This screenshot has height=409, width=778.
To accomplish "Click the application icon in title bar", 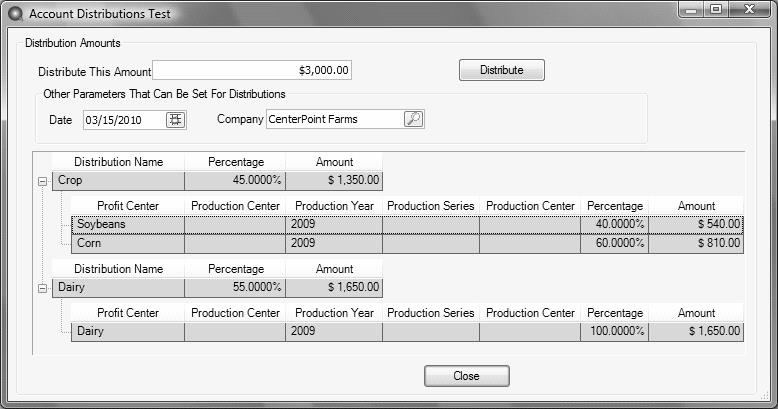I will point(16,14).
